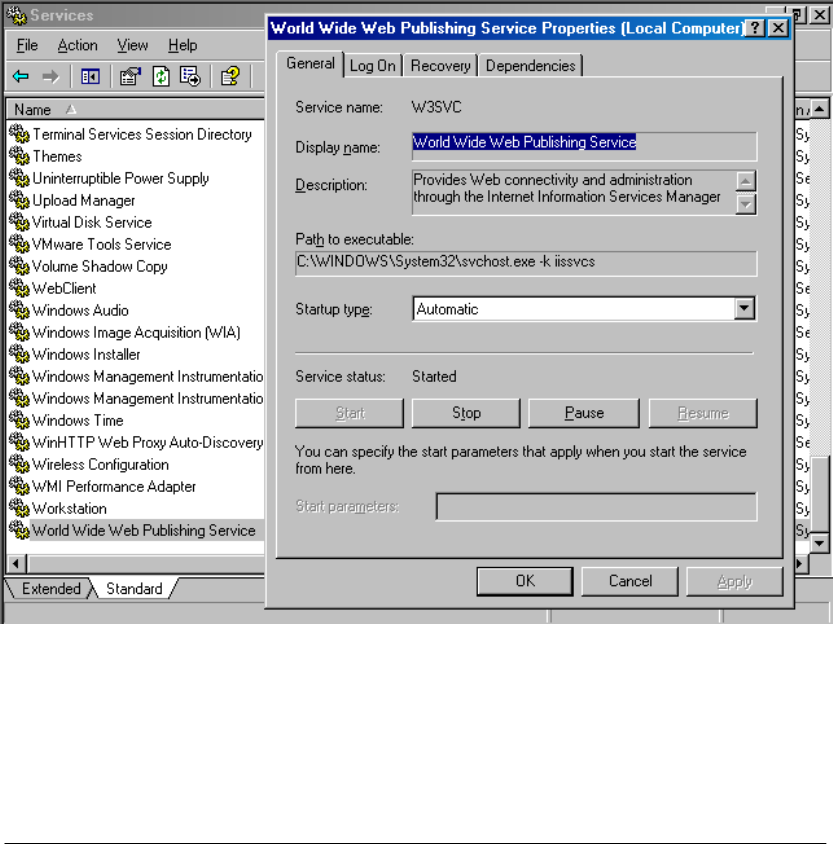Viewport: 833px width, 844px height.
Task: Sort by the Name column header
Action: 136,109
